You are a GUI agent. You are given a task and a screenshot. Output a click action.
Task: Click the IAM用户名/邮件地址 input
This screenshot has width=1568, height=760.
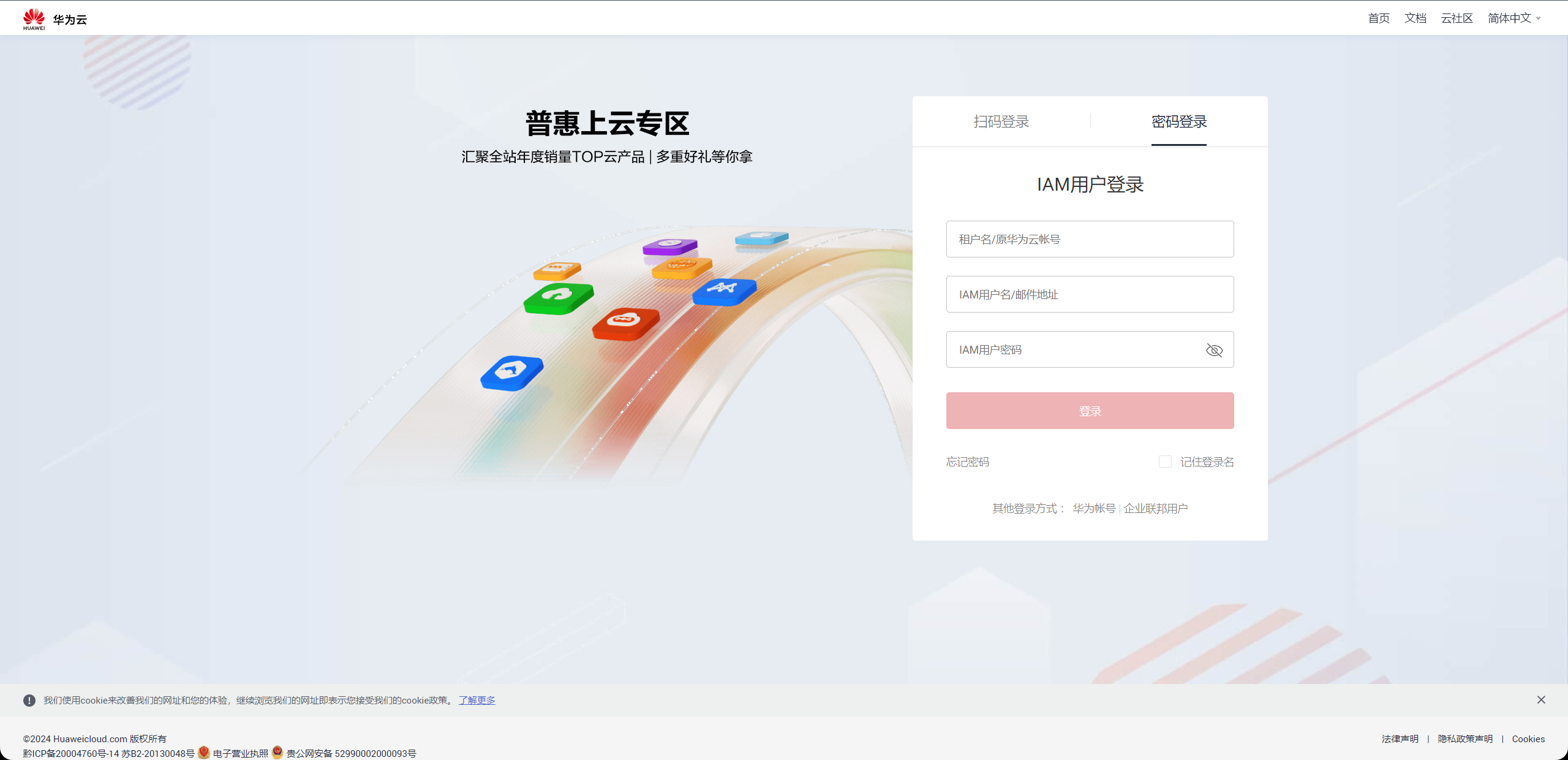1090,294
